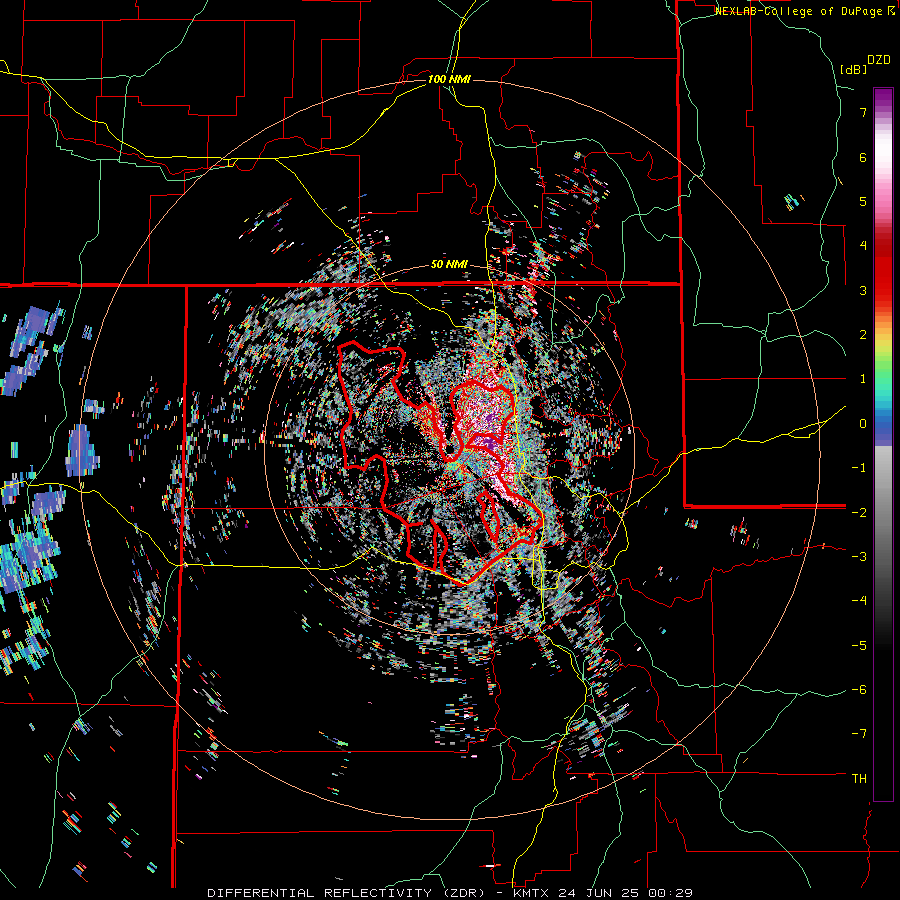The width and height of the screenshot is (900, 900).
Task: Click the KMTX station identifier
Action: (533, 893)
